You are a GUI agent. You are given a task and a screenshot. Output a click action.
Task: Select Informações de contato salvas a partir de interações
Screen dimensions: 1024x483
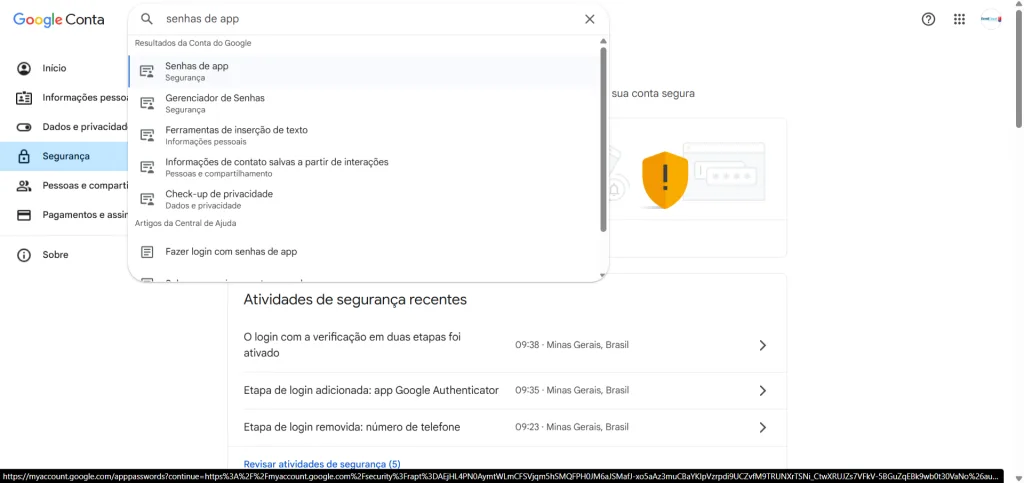coord(364,167)
